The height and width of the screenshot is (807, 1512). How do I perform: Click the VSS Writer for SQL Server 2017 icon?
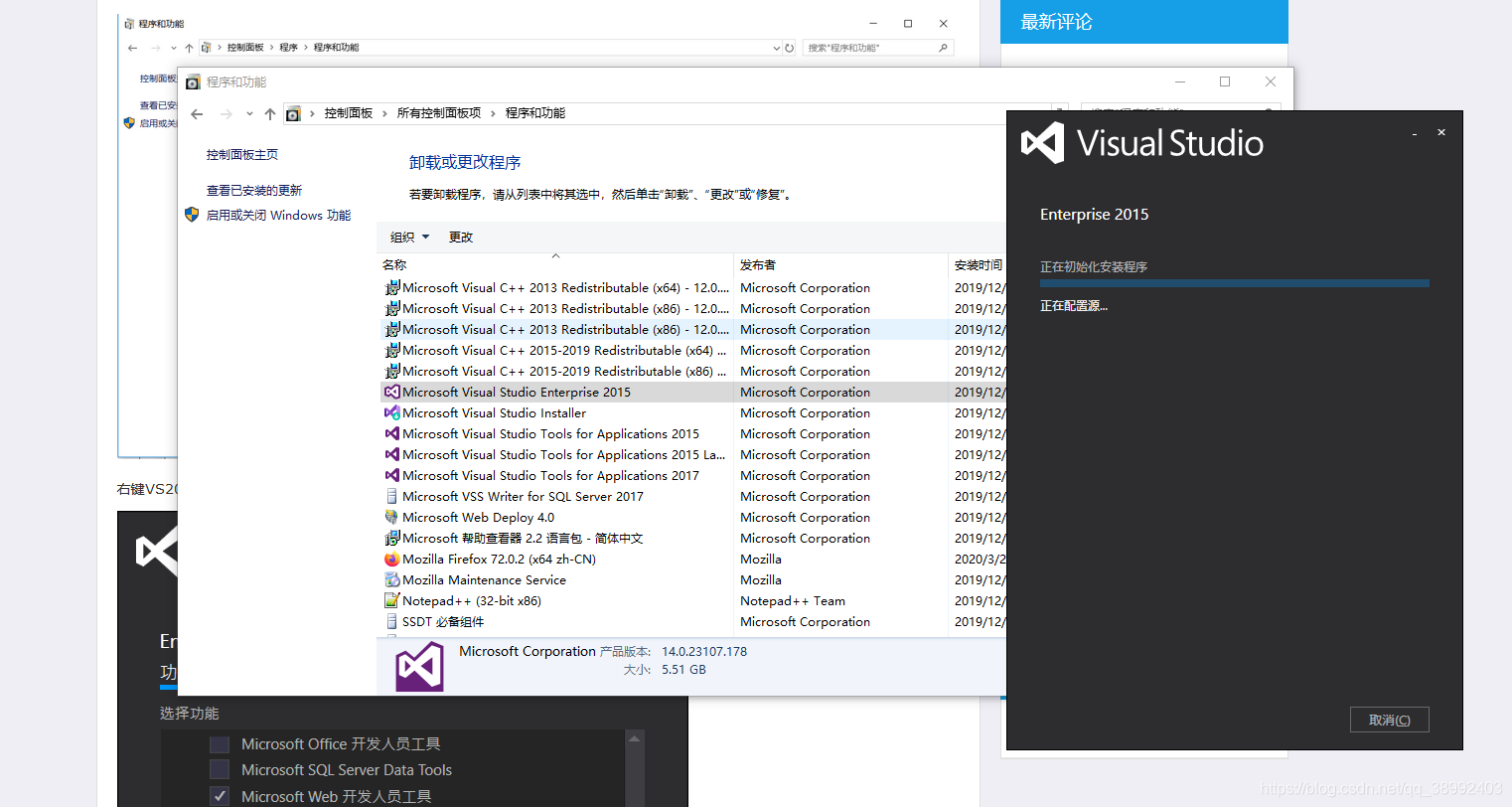(392, 496)
